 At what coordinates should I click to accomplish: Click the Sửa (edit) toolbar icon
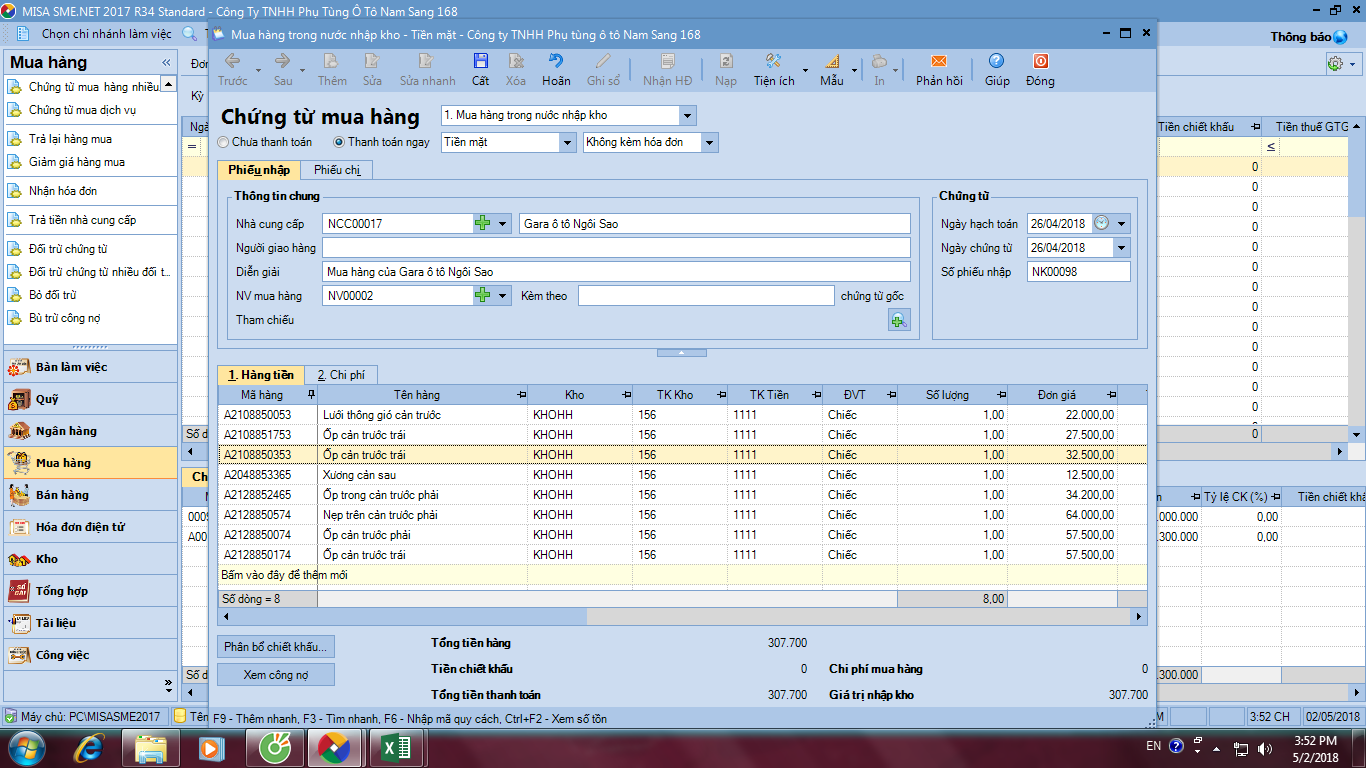[372, 62]
